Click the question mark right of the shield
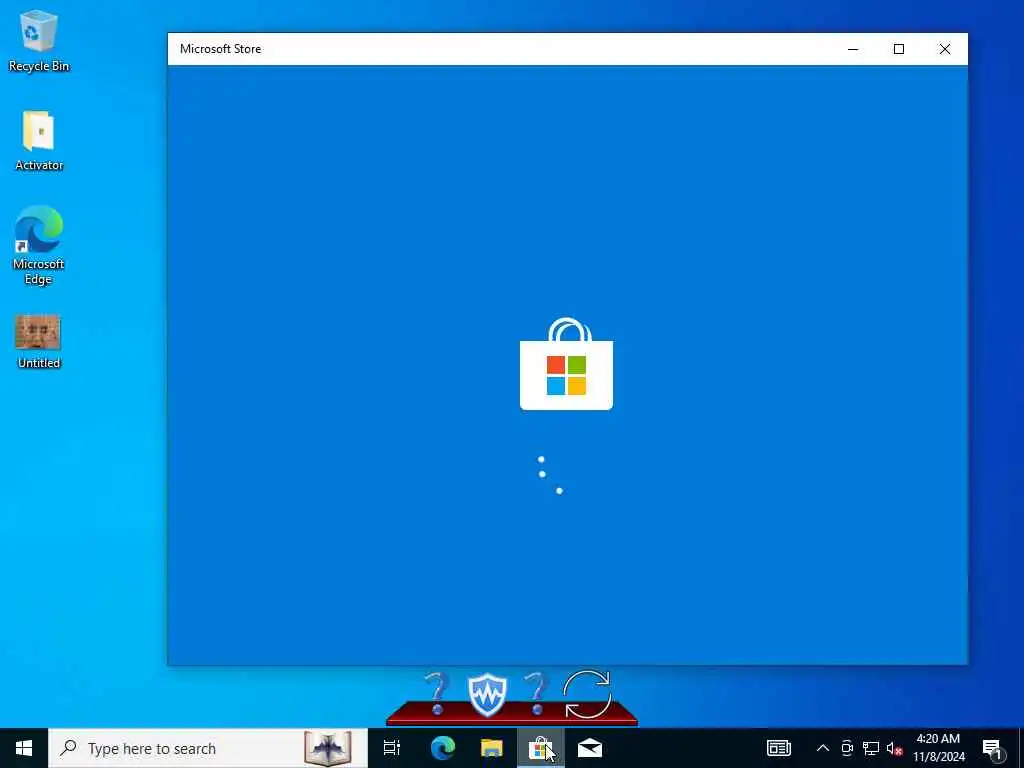This screenshot has width=1024, height=768. tap(536, 694)
